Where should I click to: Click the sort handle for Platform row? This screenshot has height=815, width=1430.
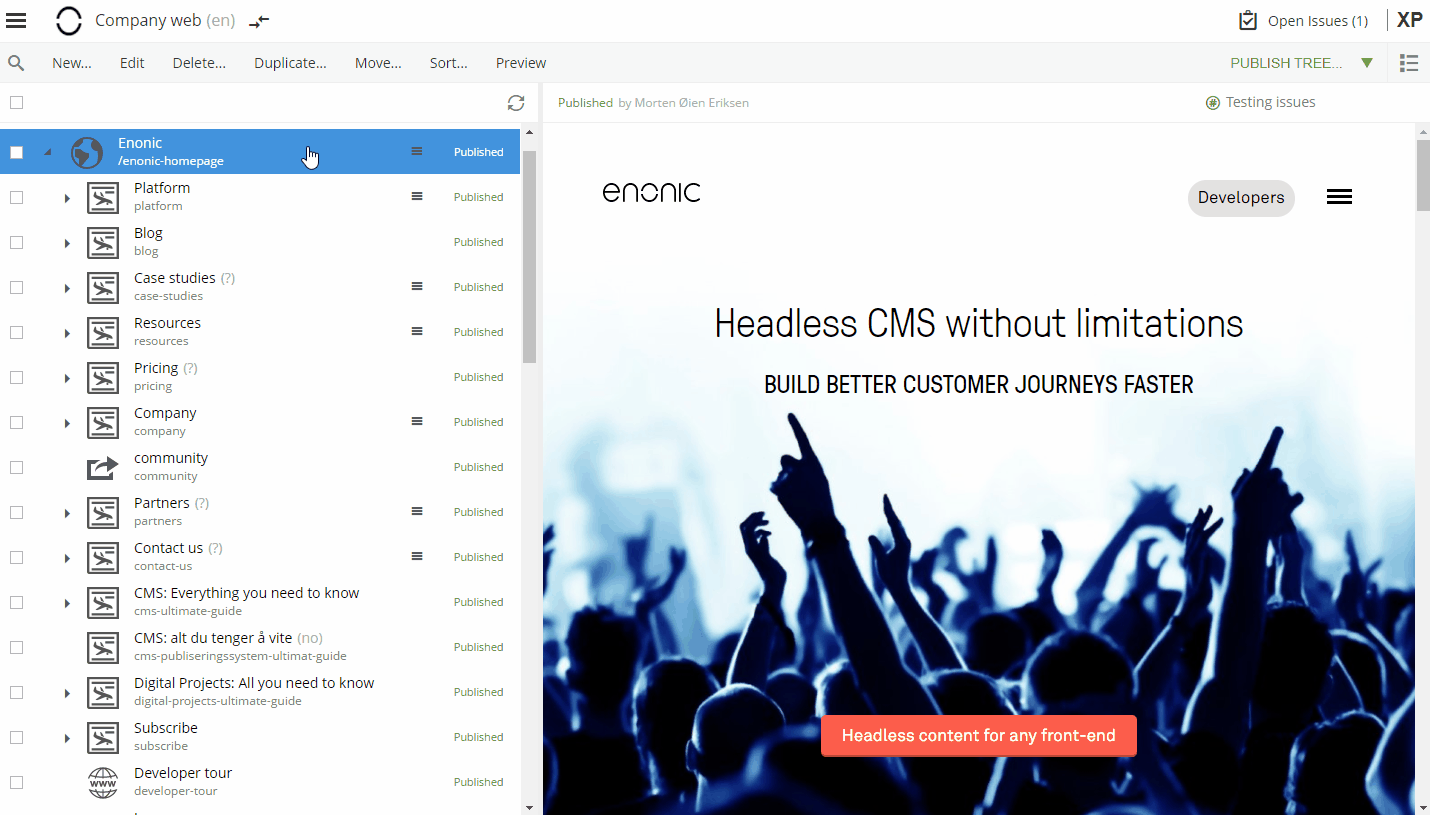[417, 196]
